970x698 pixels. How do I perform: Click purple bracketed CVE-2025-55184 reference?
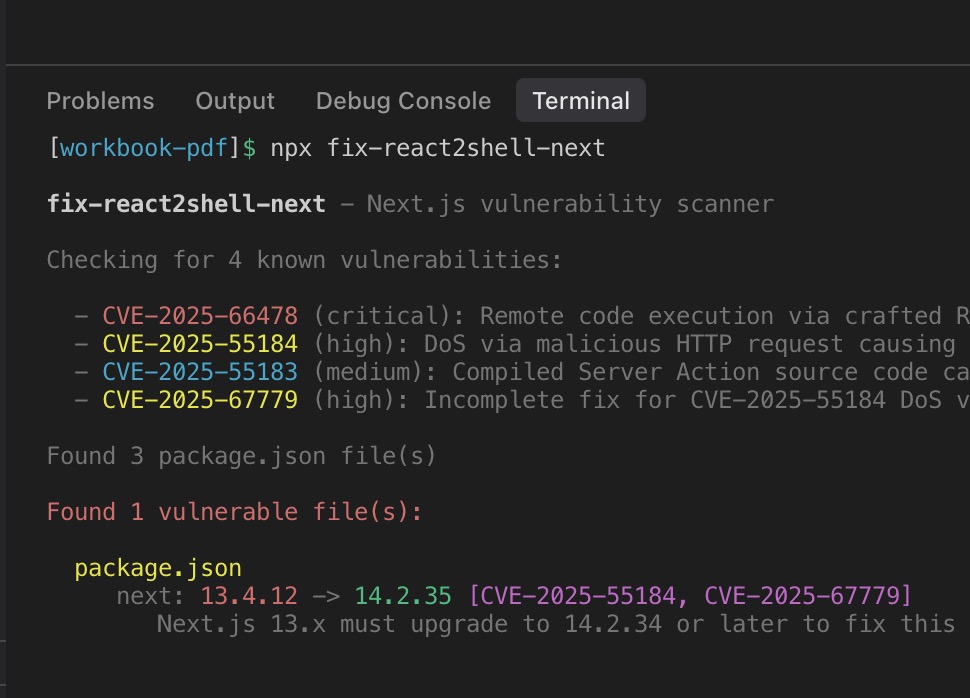coord(578,596)
